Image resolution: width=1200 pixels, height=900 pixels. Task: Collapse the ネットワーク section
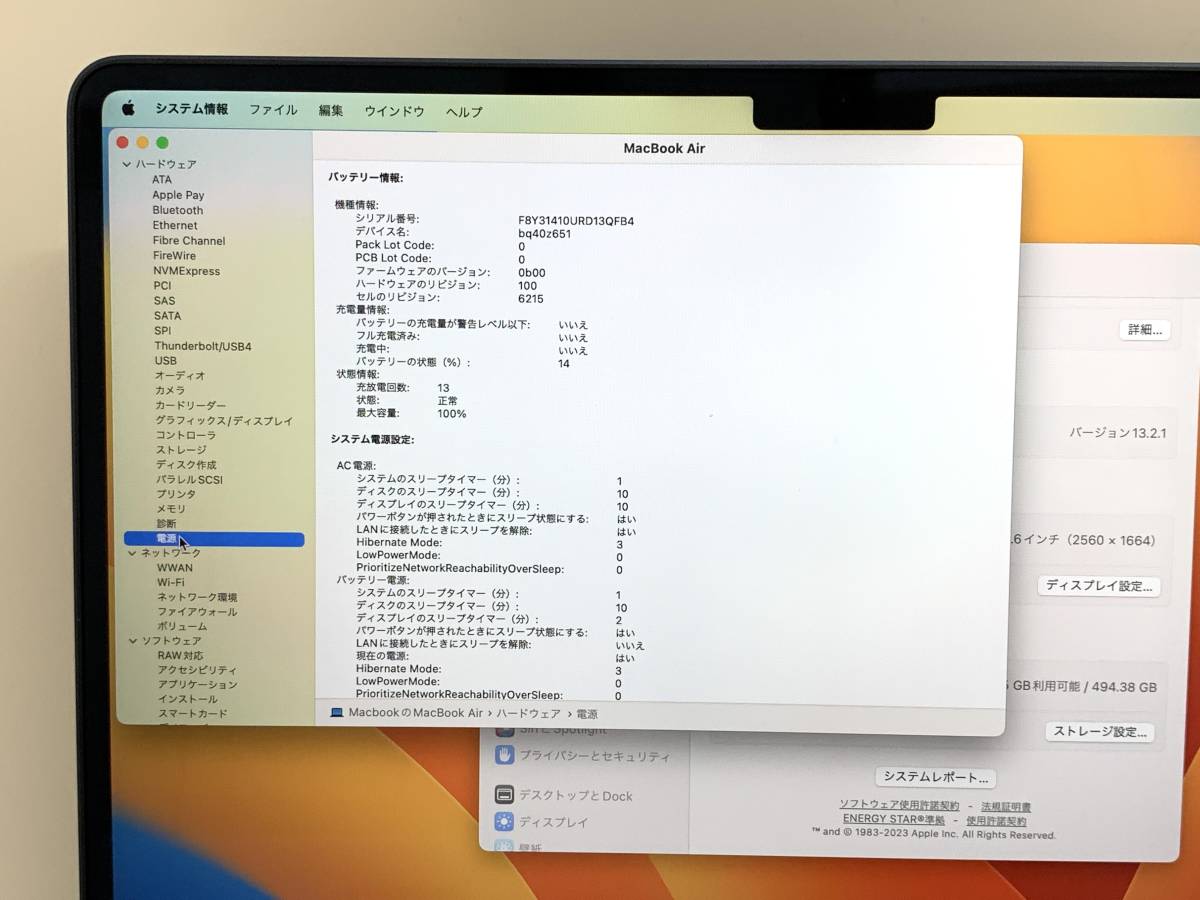coord(132,553)
